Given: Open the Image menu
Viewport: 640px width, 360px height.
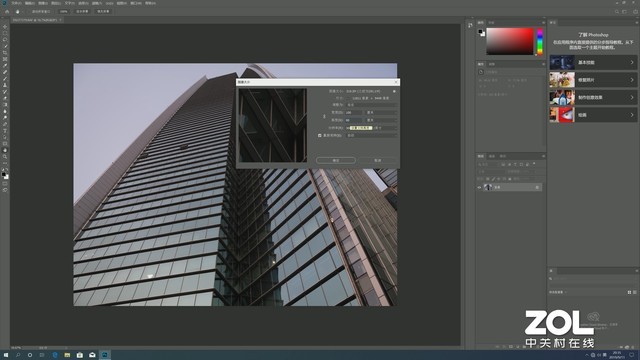Looking at the screenshot, I should coord(43,3).
